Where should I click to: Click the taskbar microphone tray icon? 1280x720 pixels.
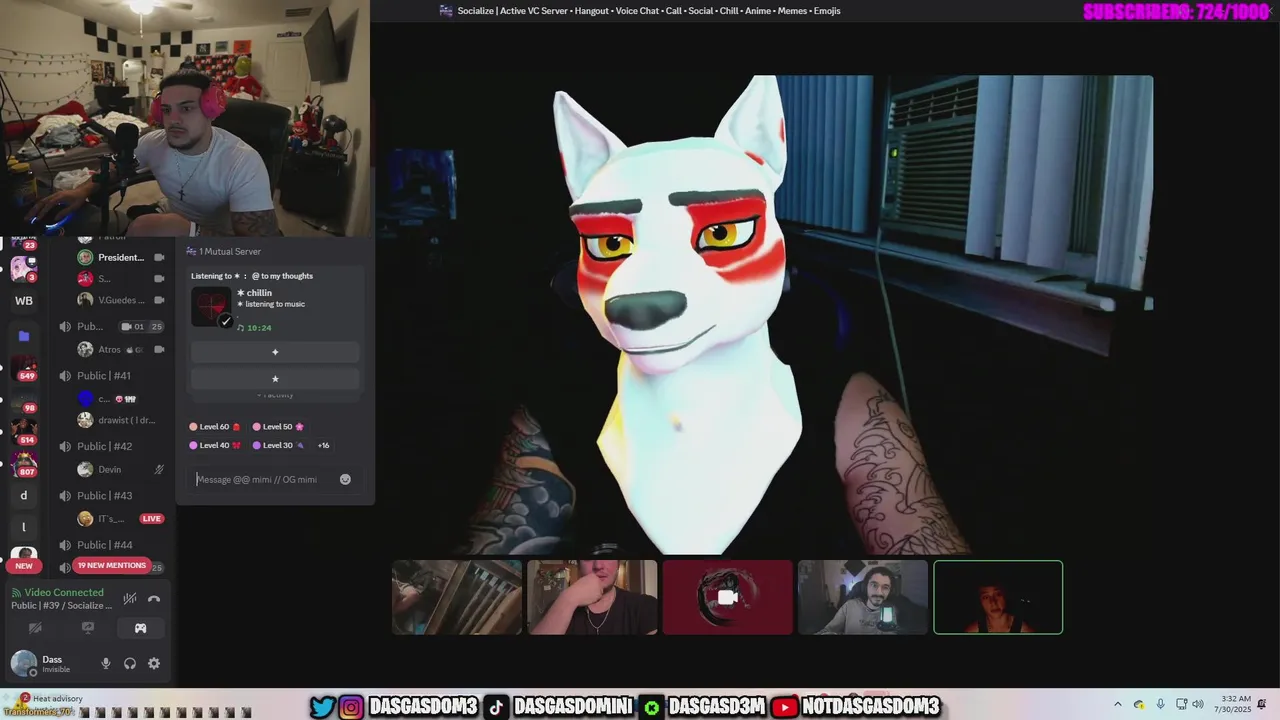1160,705
